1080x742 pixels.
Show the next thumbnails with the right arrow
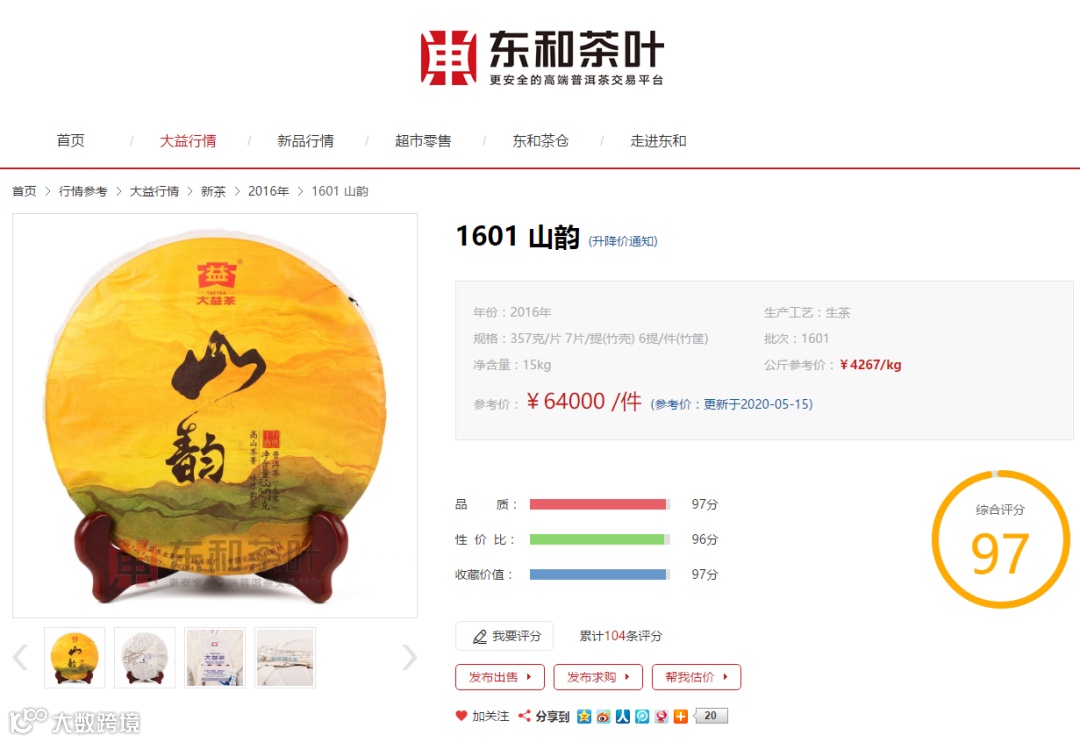tap(409, 657)
